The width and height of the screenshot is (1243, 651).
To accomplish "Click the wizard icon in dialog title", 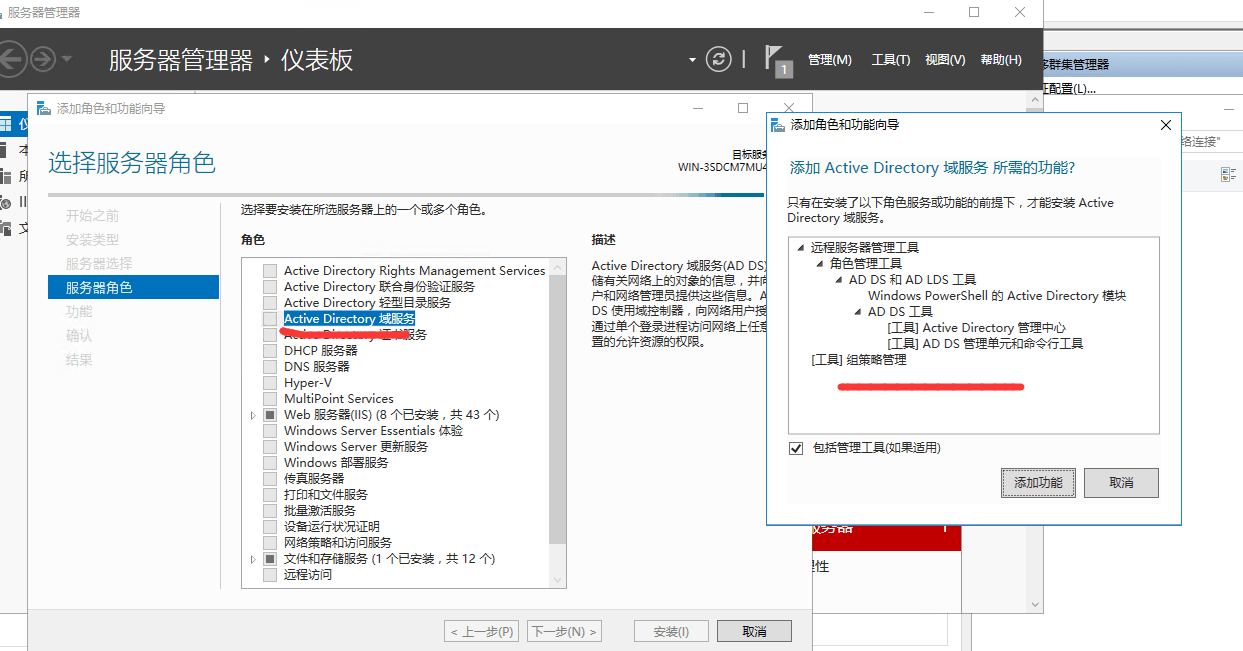I will point(778,125).
